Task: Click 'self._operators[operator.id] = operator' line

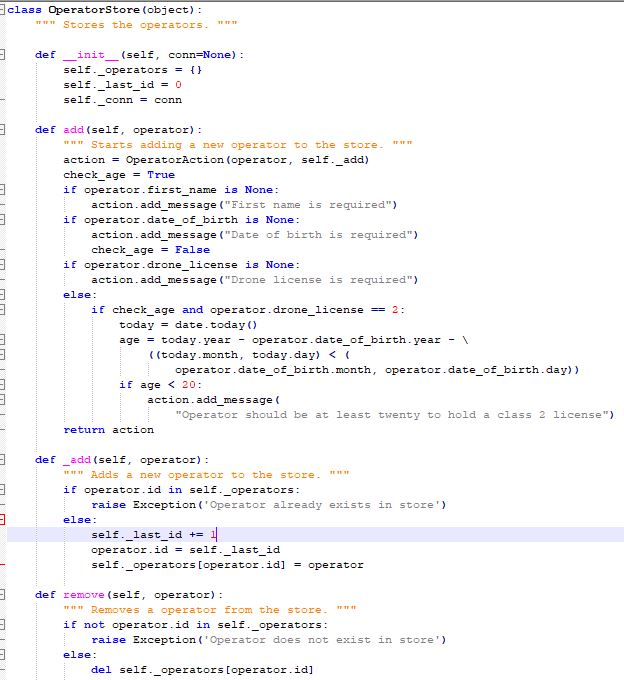Action: click(227, 565)
